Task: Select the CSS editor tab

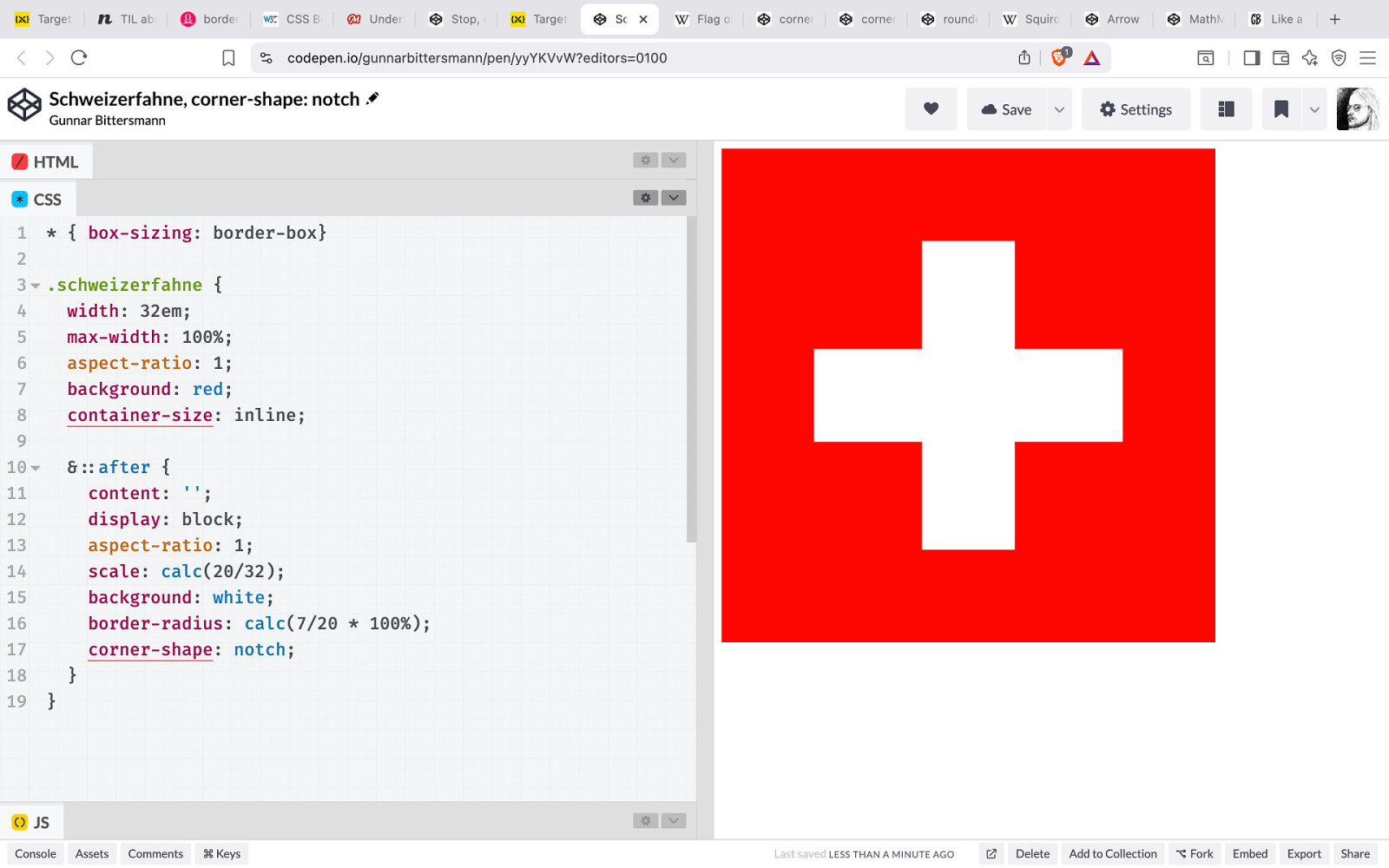Action: [x=37, y=199]
